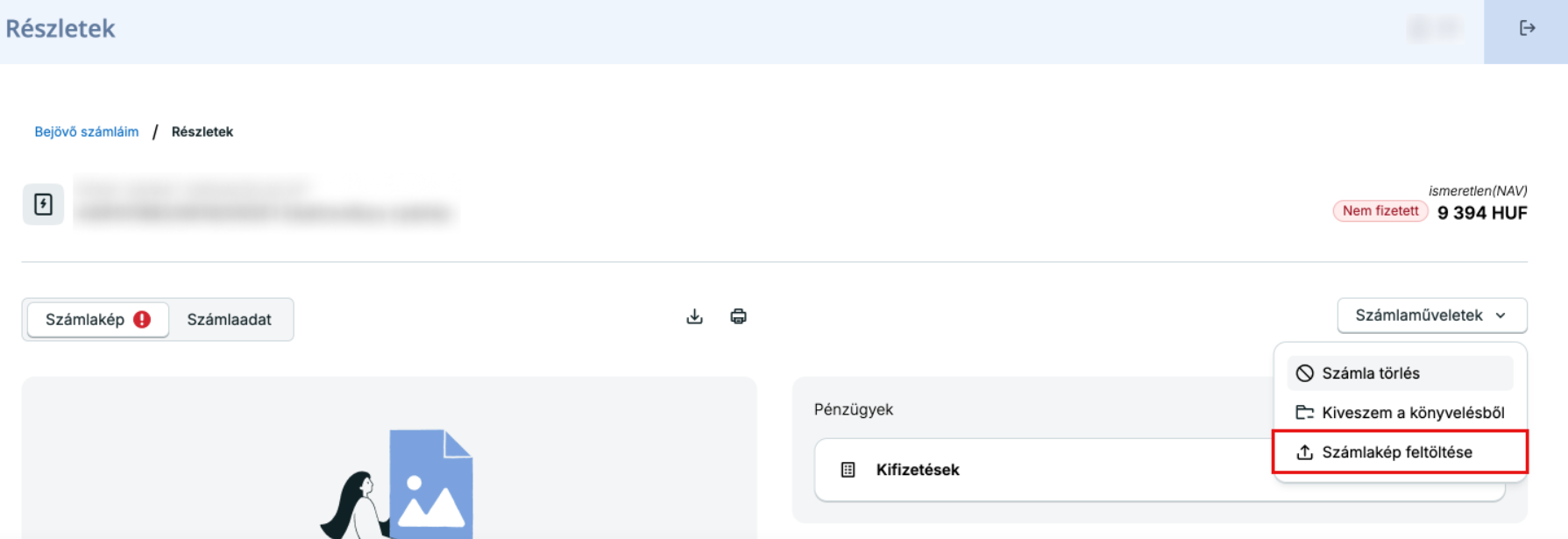
Task: Go back to Bejövő számláim
Action: pos(87,131)
